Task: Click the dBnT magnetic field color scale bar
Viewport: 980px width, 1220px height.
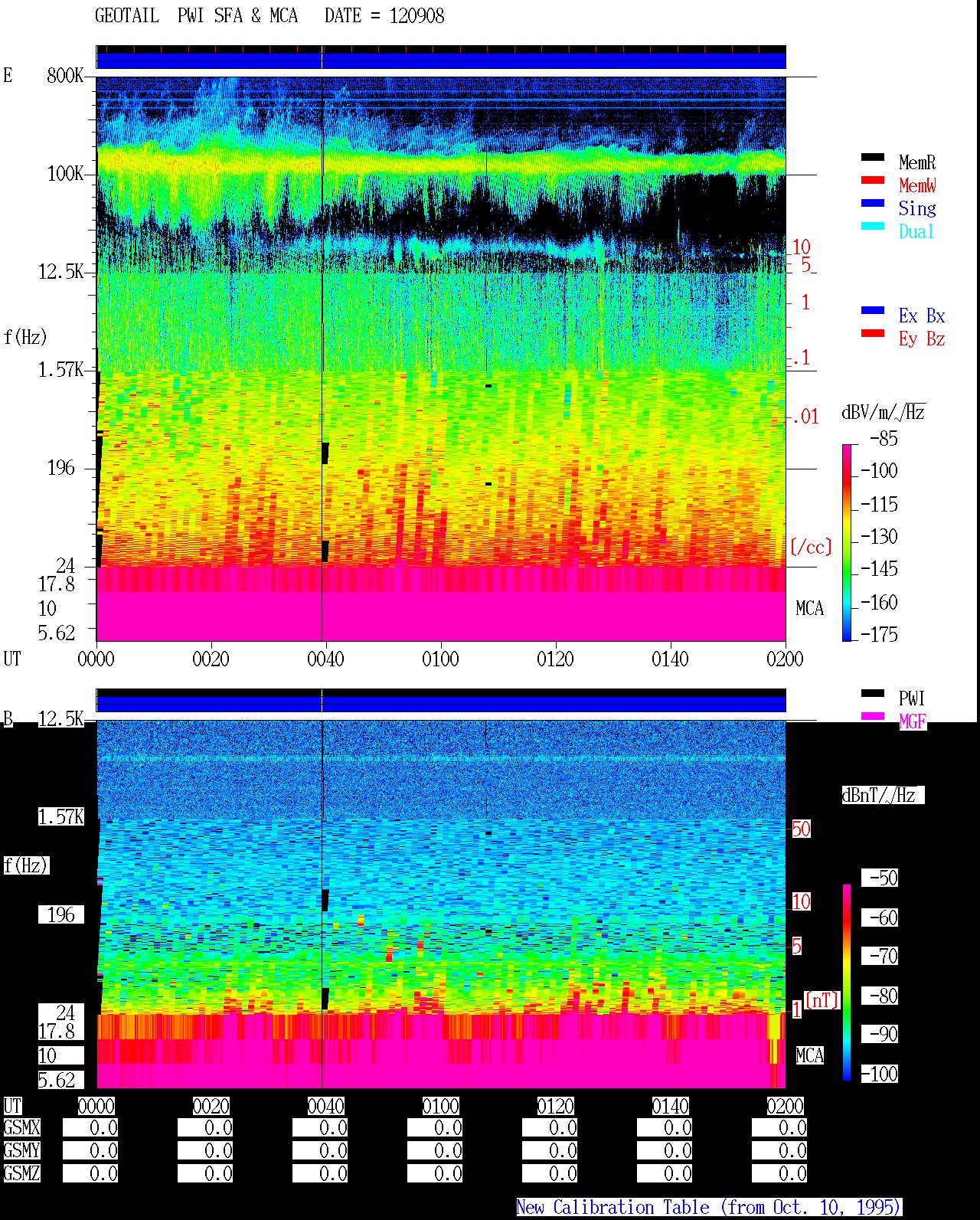Action: coord(847,983)
